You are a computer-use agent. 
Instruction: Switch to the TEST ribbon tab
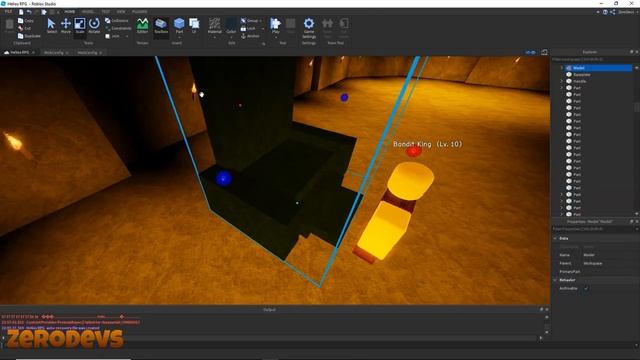(x=105, y=12)
